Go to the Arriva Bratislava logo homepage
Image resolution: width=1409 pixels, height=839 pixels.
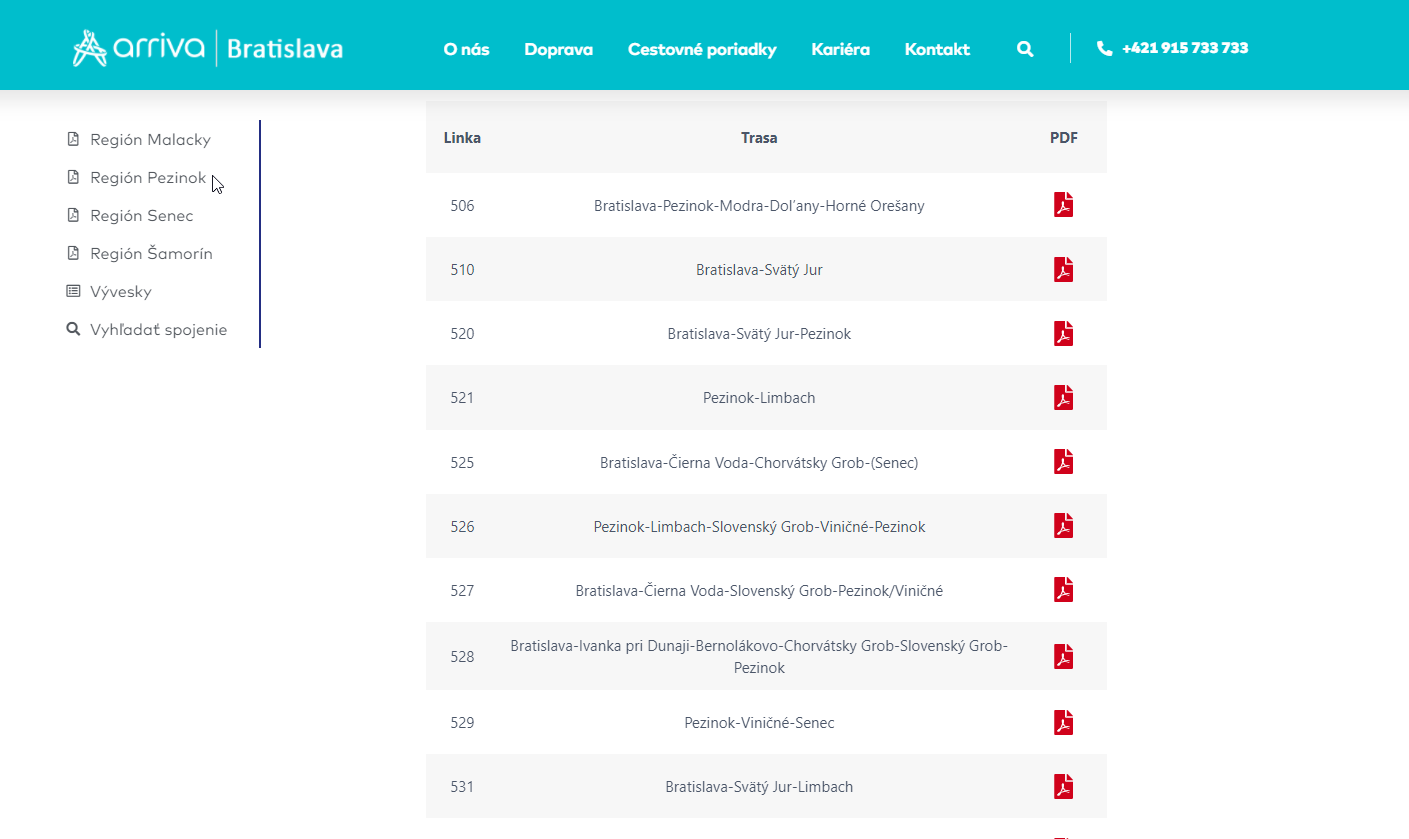tap(208, 48)
